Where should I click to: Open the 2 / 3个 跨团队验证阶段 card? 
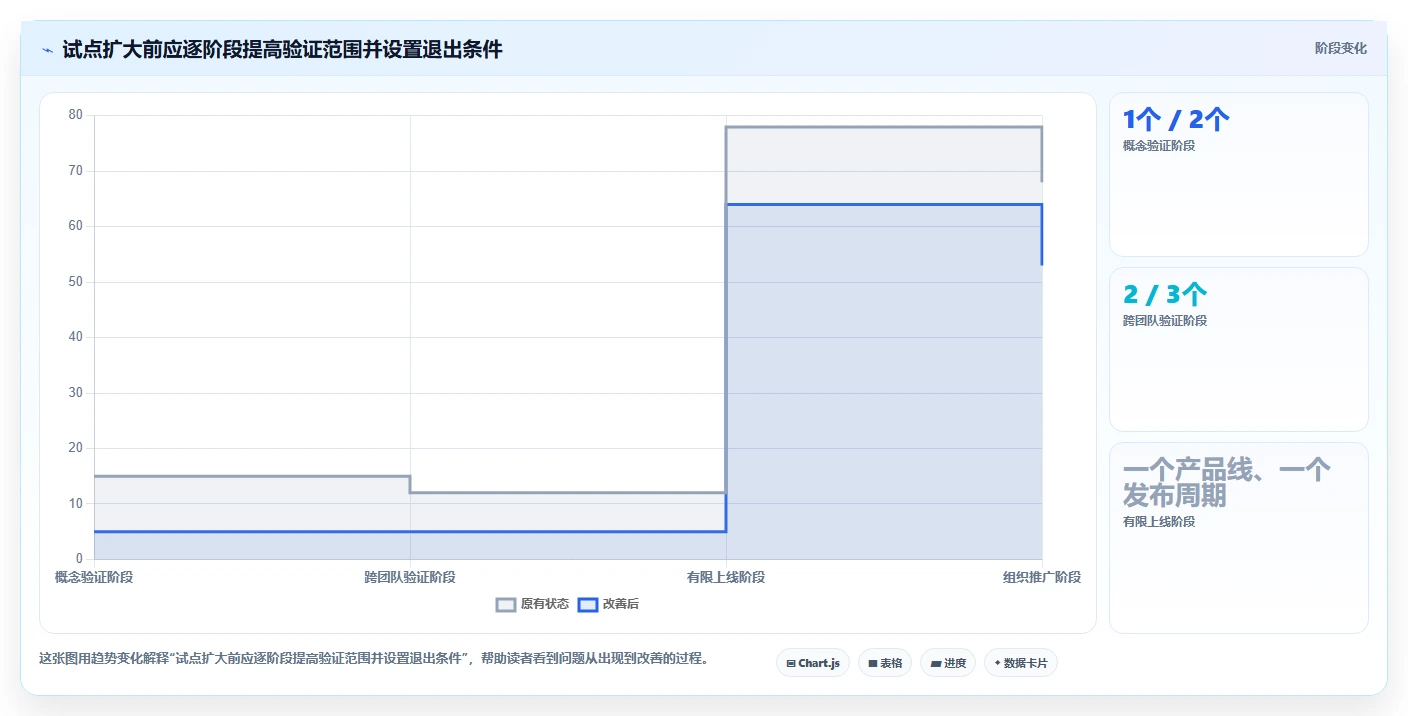pyautogui.click(x=1238, y=349)
